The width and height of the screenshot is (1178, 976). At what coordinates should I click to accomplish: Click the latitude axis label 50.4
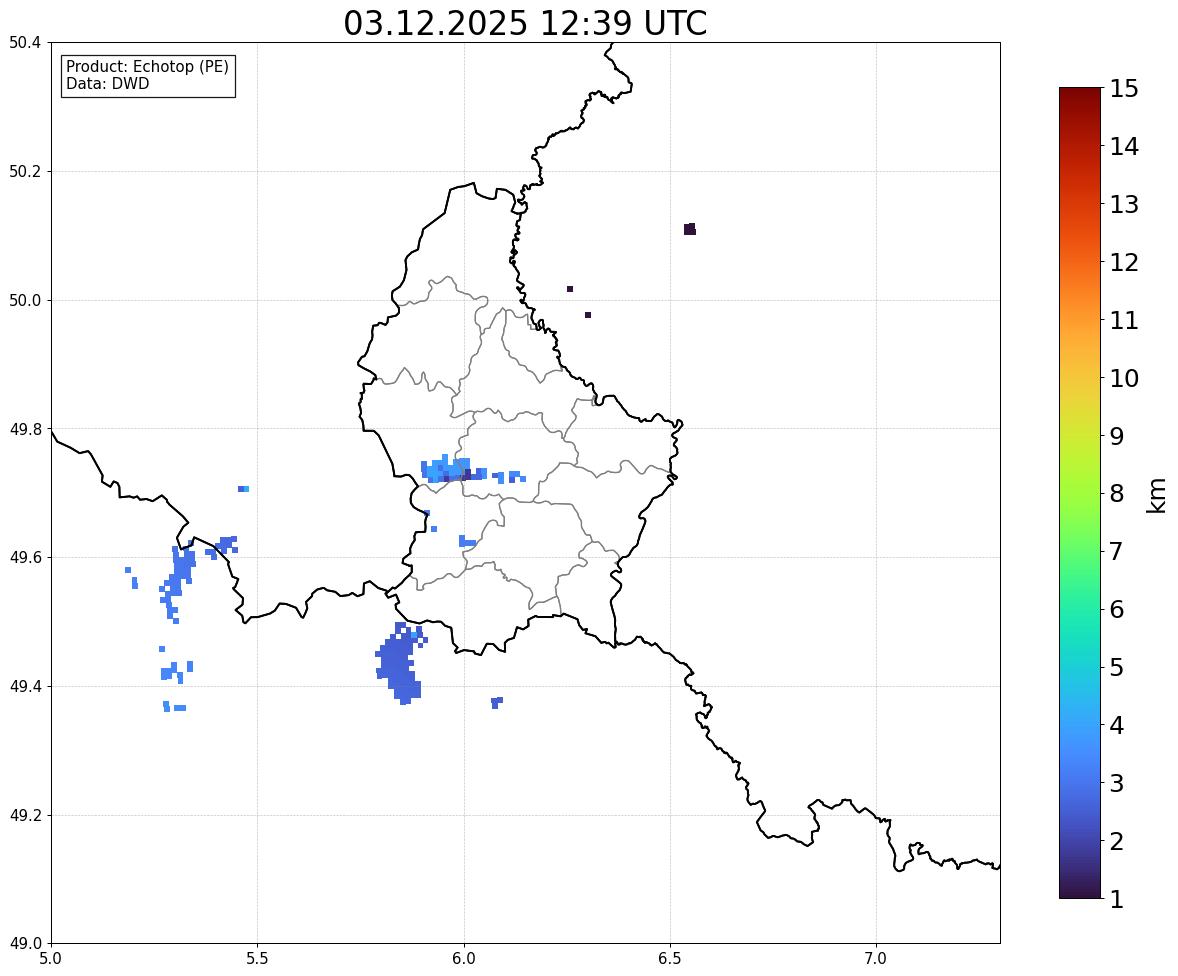[25, 43]
